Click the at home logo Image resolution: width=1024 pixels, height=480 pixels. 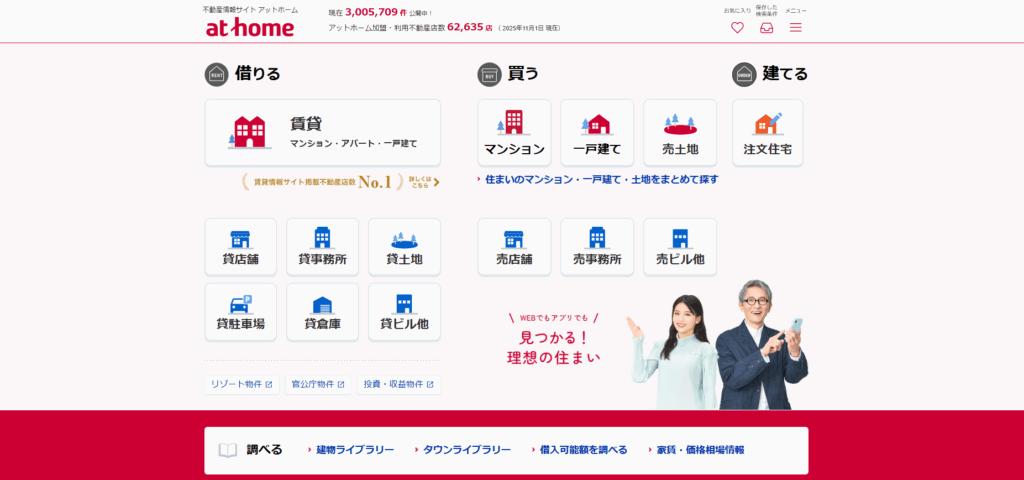click(x=250, y=27)
